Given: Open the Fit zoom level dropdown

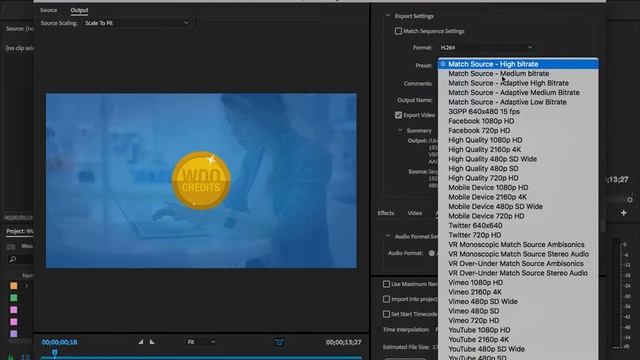Looking at the screenshot, I should (201, 342).
